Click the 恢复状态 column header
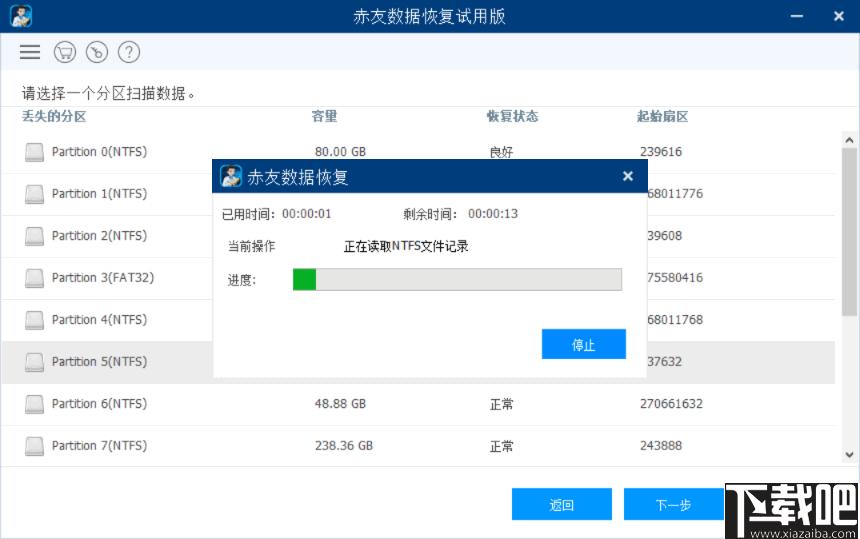The image size is (860, 539). 512,116
